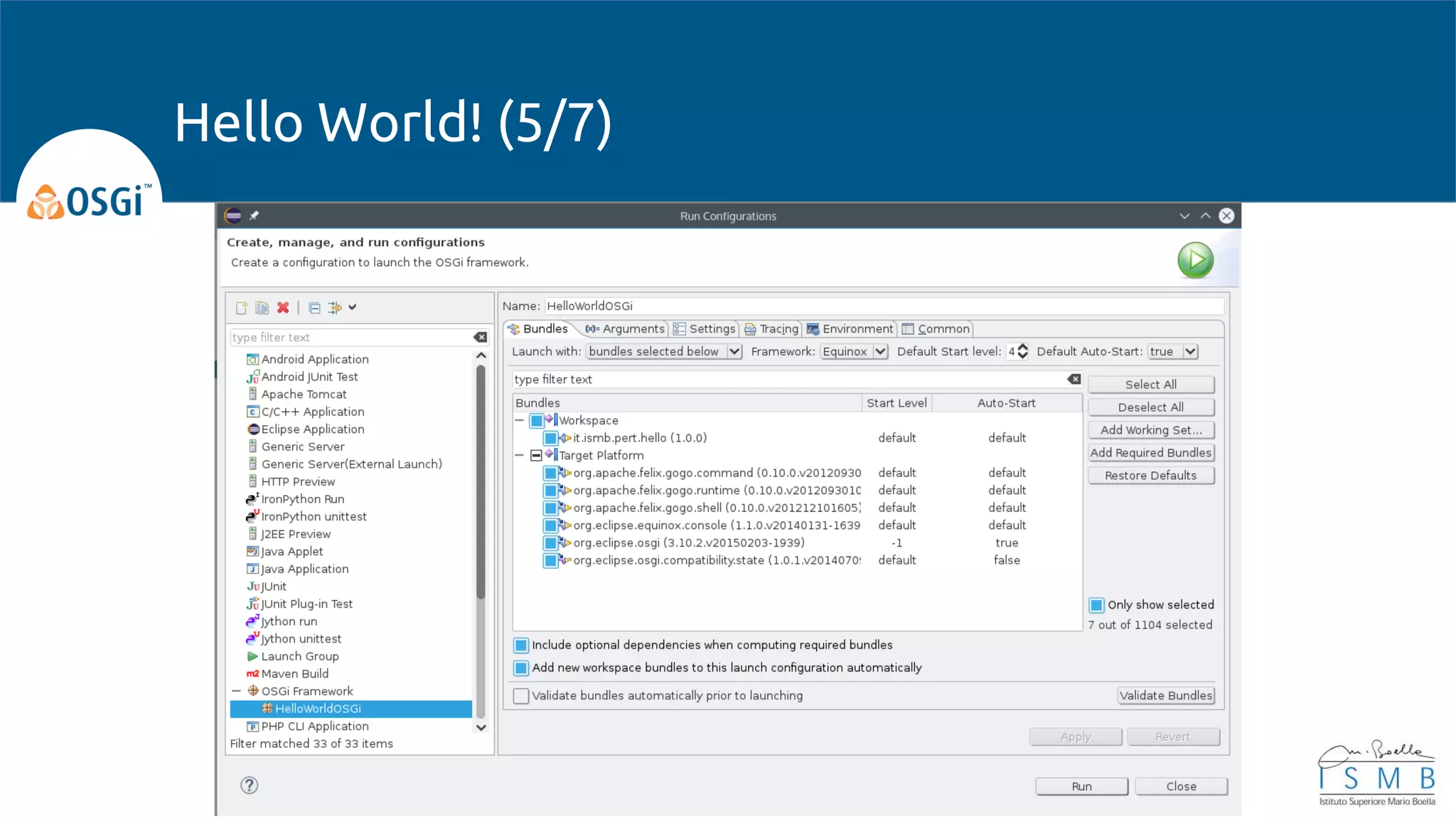The height and width of the screenshot is (819, 1456).
Task: Collapse the Target Platform tree node
Action: [519, 455]
